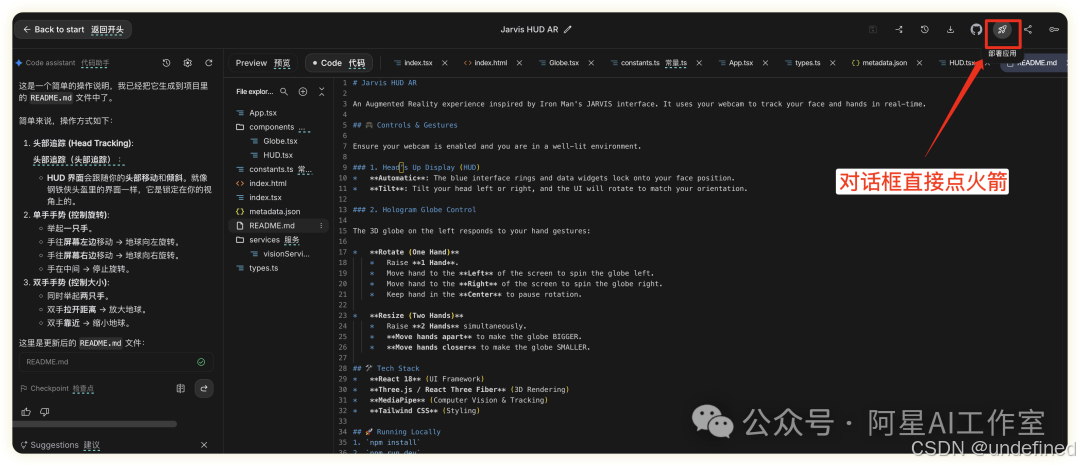The height and width of the screenshot is (466, 1080).
Task: Close the App.tsx tab
Action: coord(766,63)
